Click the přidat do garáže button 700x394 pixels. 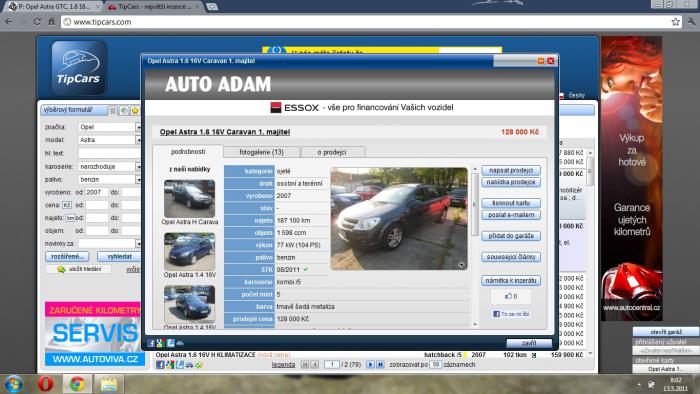click(511, 236)
